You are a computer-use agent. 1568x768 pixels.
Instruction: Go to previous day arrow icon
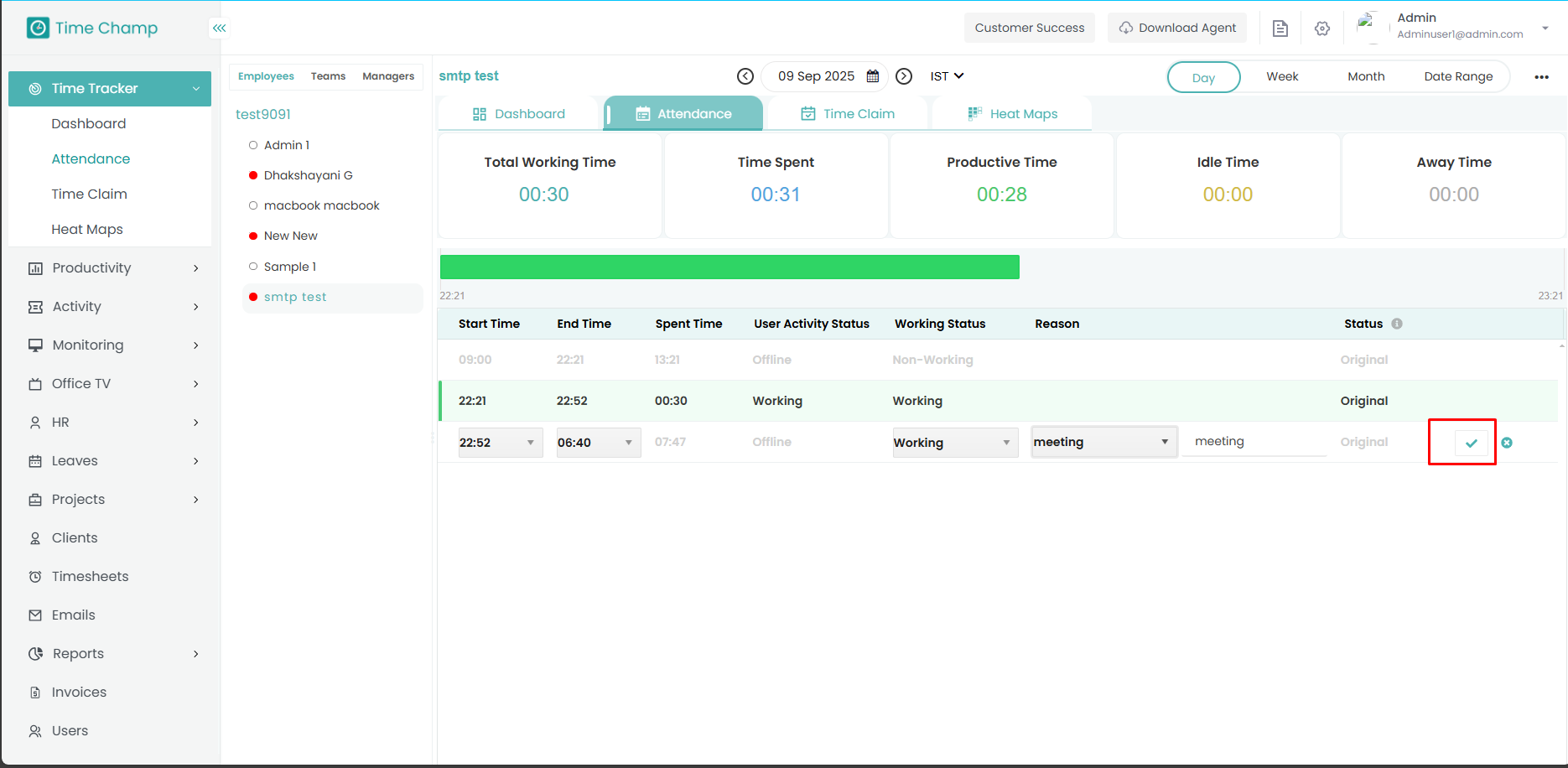tap(745, 76)
